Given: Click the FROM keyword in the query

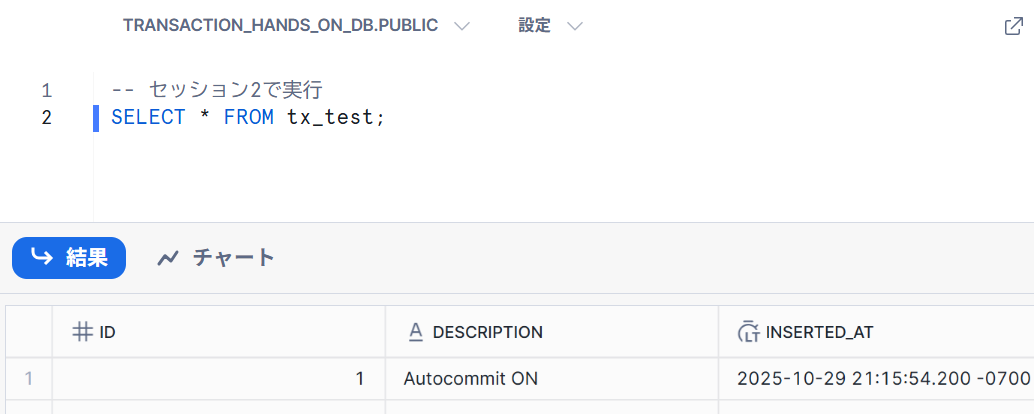Looking at the screenshot, I should click(248, 117).
